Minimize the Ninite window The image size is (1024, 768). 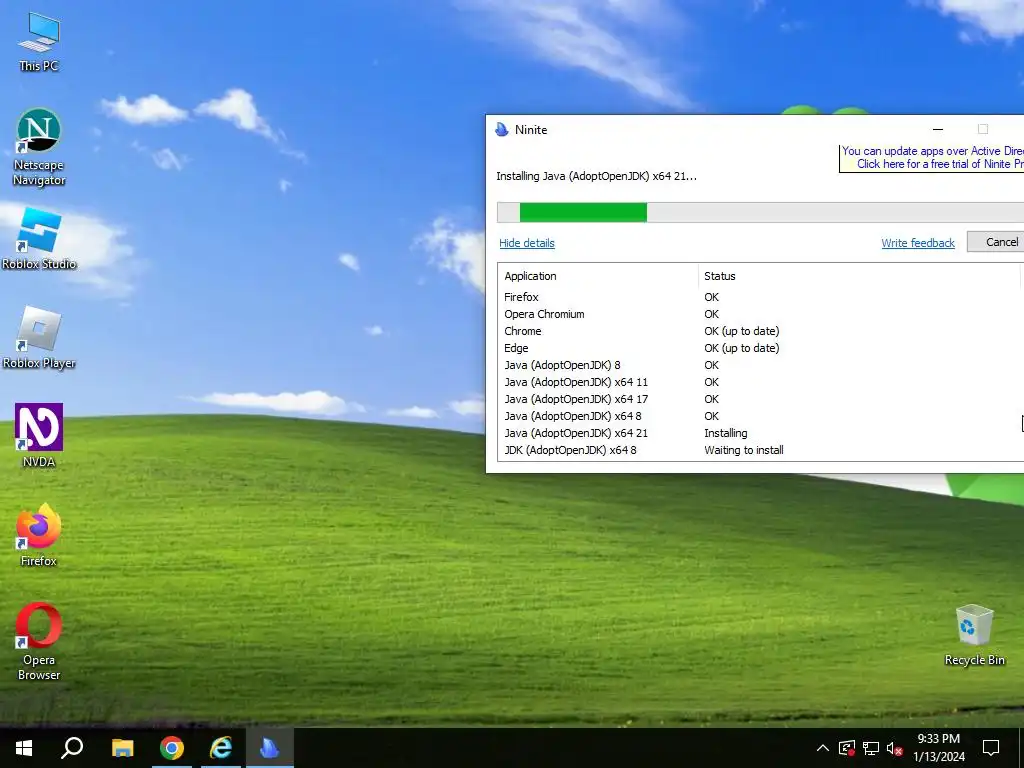point(938,129)
